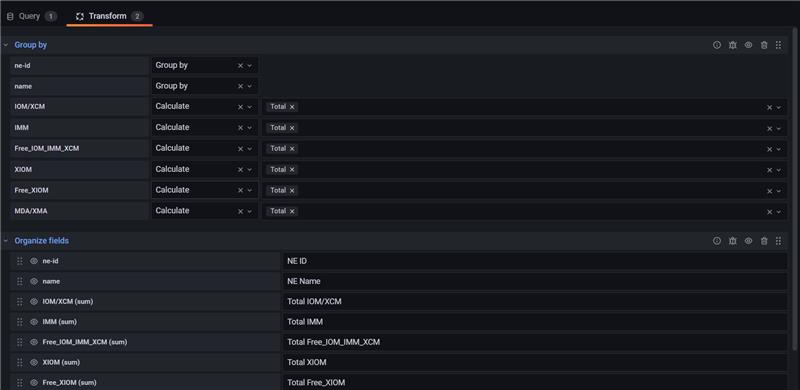800x390 pixels.
Task: Click the vertical scrollbar on right edge
Action: point(794,189)
